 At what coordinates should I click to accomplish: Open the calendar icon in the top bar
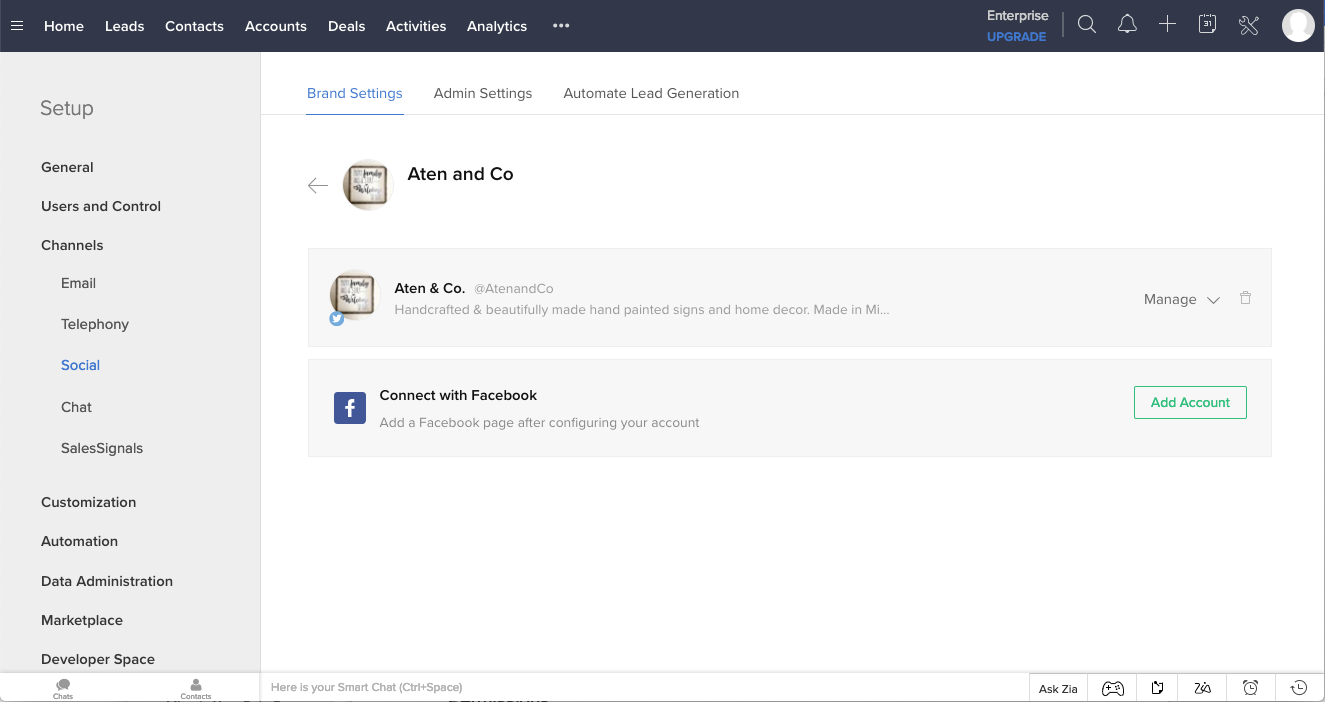1206,24
